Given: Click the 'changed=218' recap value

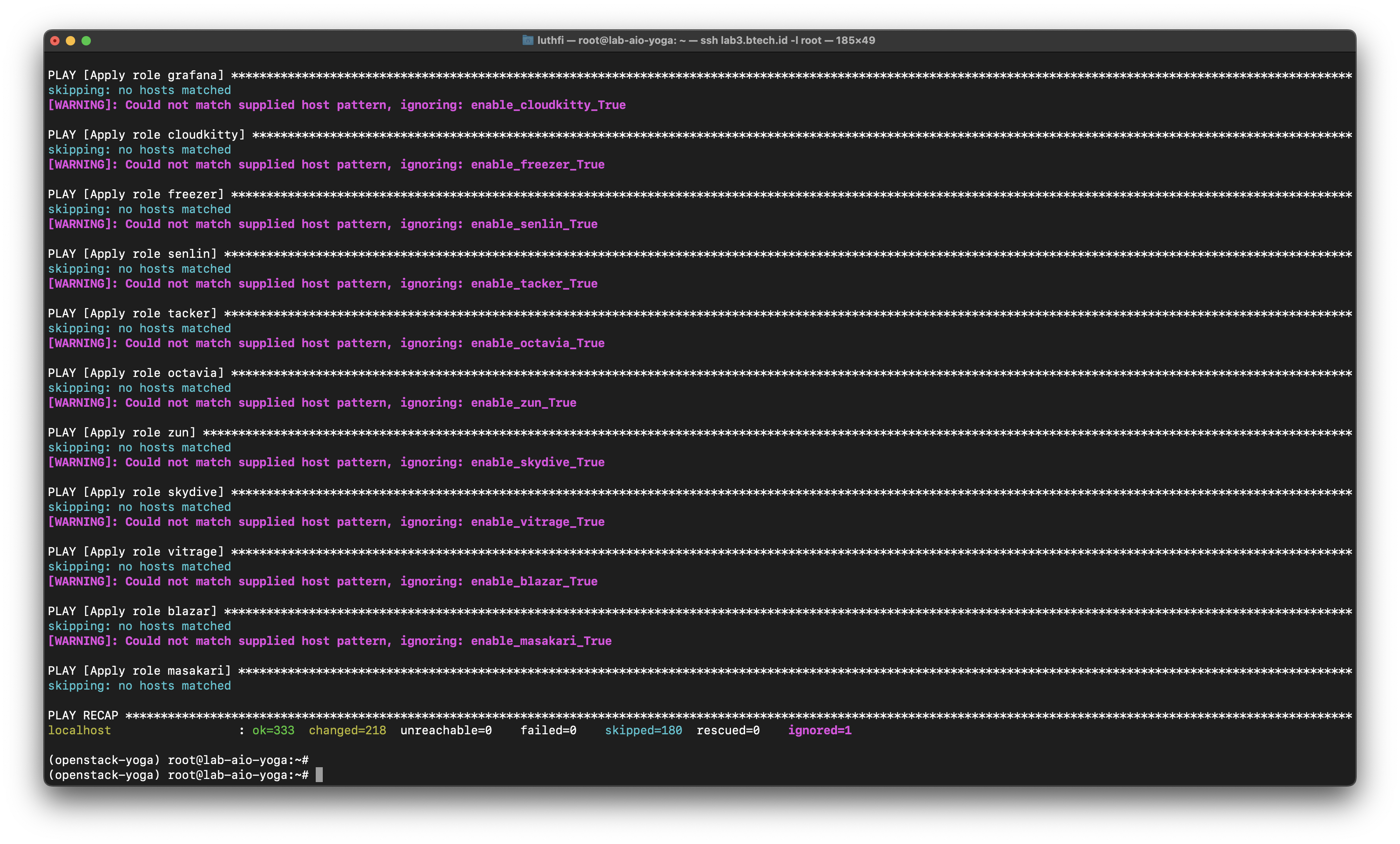Looking at the screenshot, I should pyautogui.click(x=347, y=730).
